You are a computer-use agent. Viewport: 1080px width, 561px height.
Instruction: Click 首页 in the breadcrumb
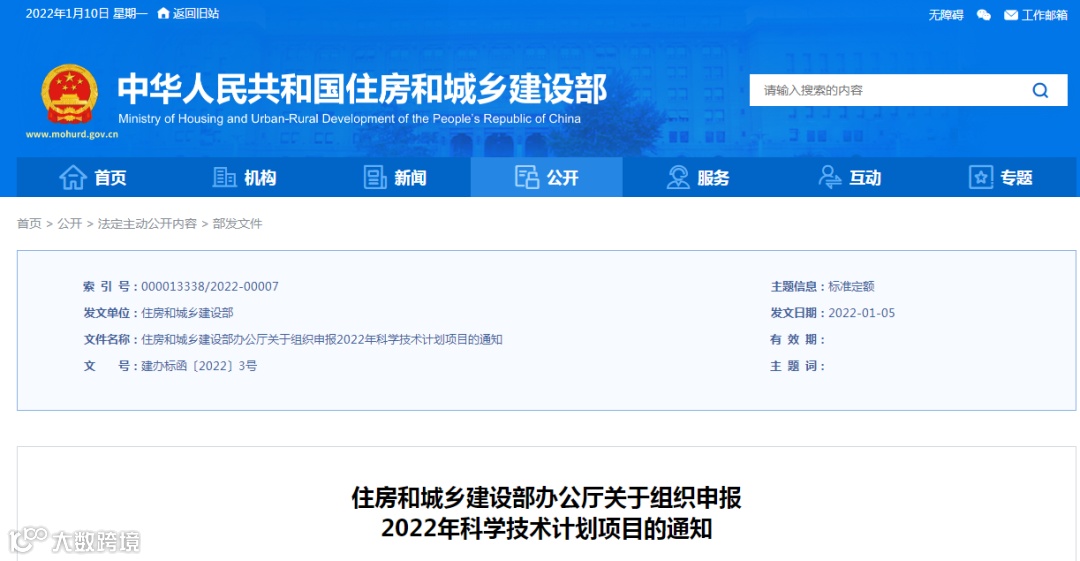click(29, 223)
